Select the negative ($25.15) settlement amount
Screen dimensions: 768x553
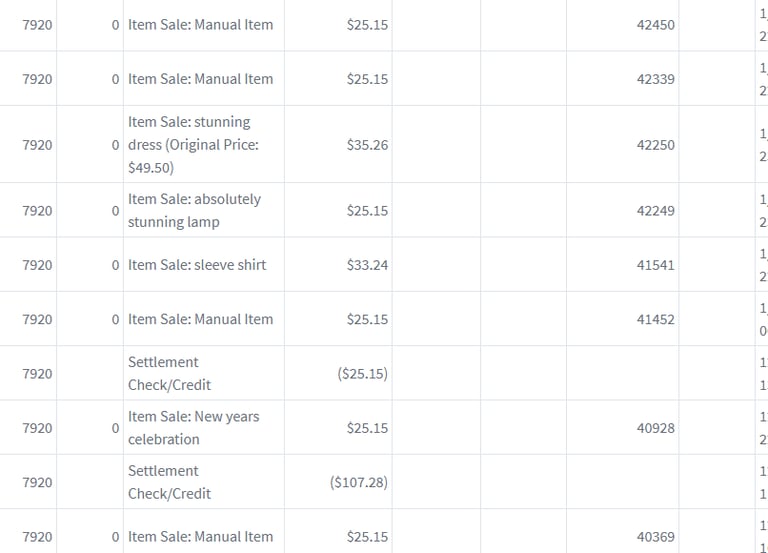click(362, 374)
